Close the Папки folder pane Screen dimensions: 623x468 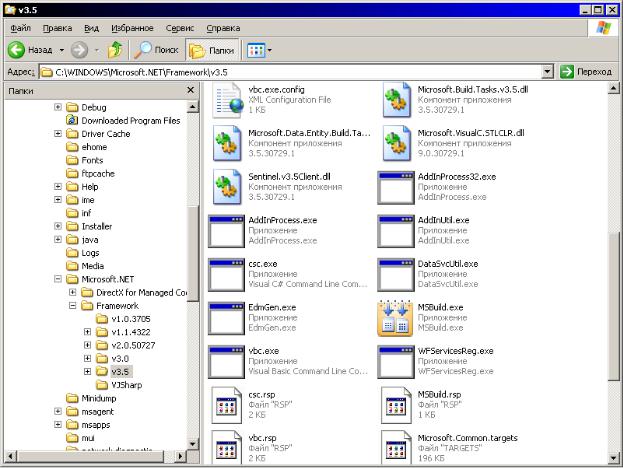tap(191, 90)
